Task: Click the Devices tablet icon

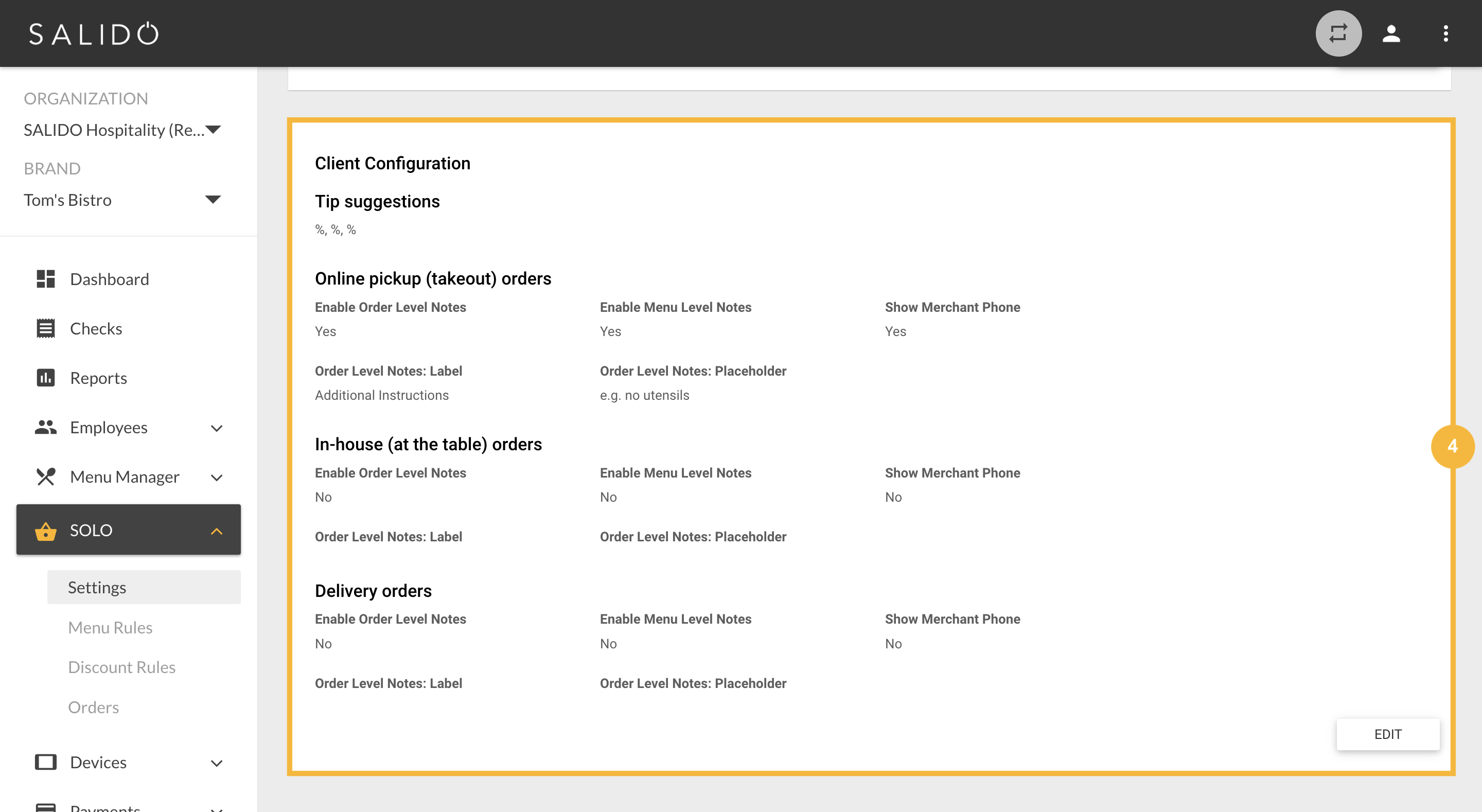Action: 45,763
